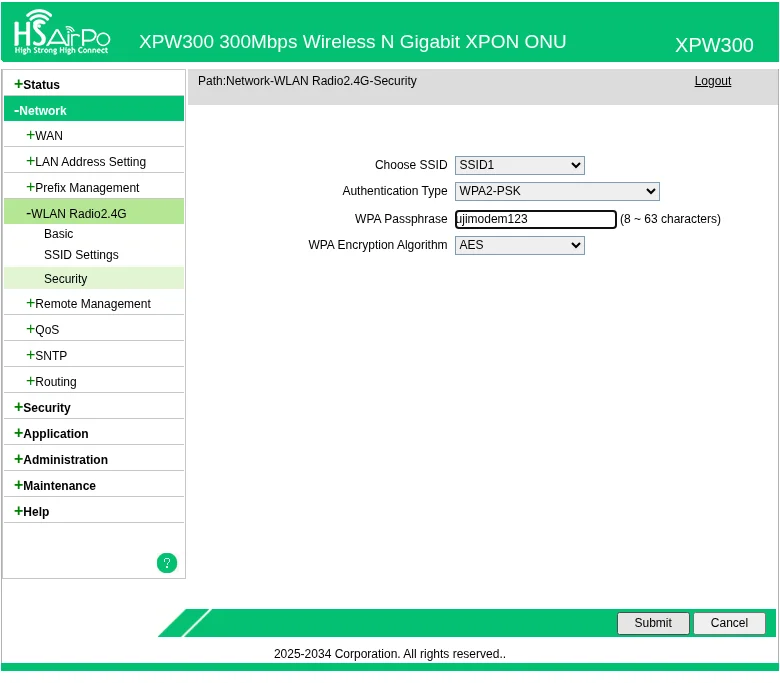
Task: Click the 'XPW300 300Mbps Wireless N Gigabit XPON ONU' title
Action: (352, 42)
